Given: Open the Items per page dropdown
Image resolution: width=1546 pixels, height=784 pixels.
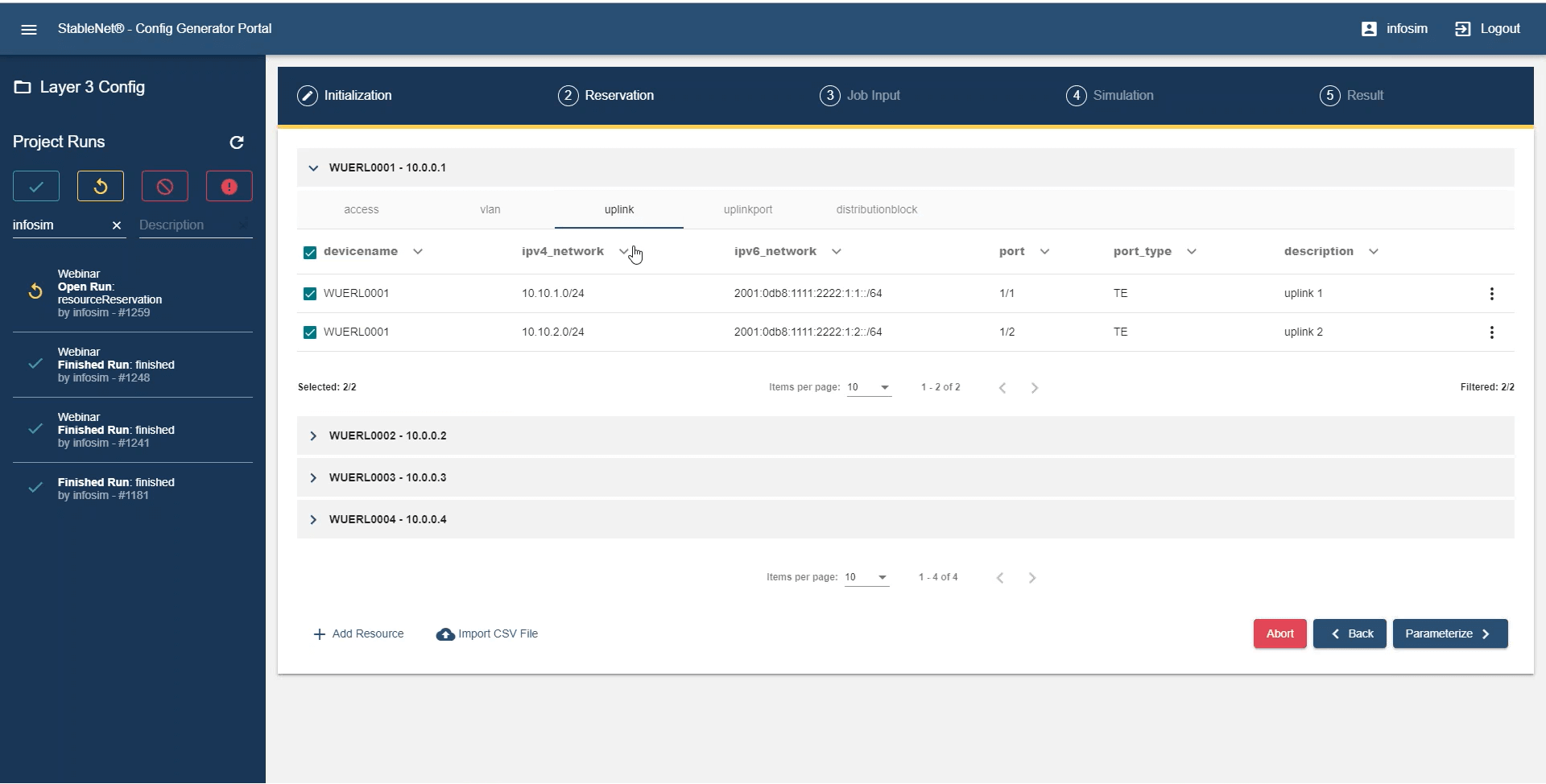Looking at the screenshot, I should (870, 387).
